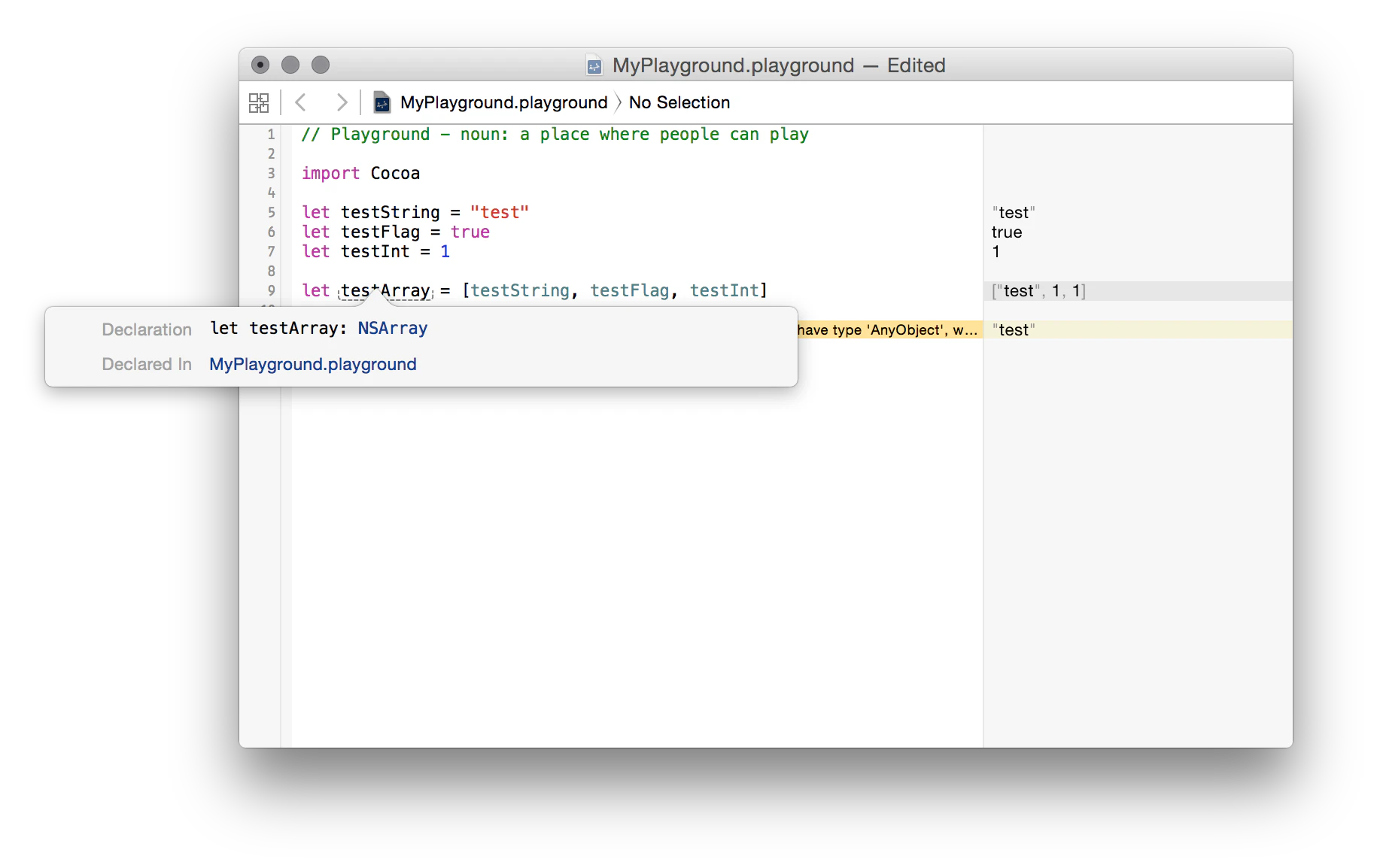Click the number literal 1 on line 7
1377x868 pixels.
[x=445, y=252]
